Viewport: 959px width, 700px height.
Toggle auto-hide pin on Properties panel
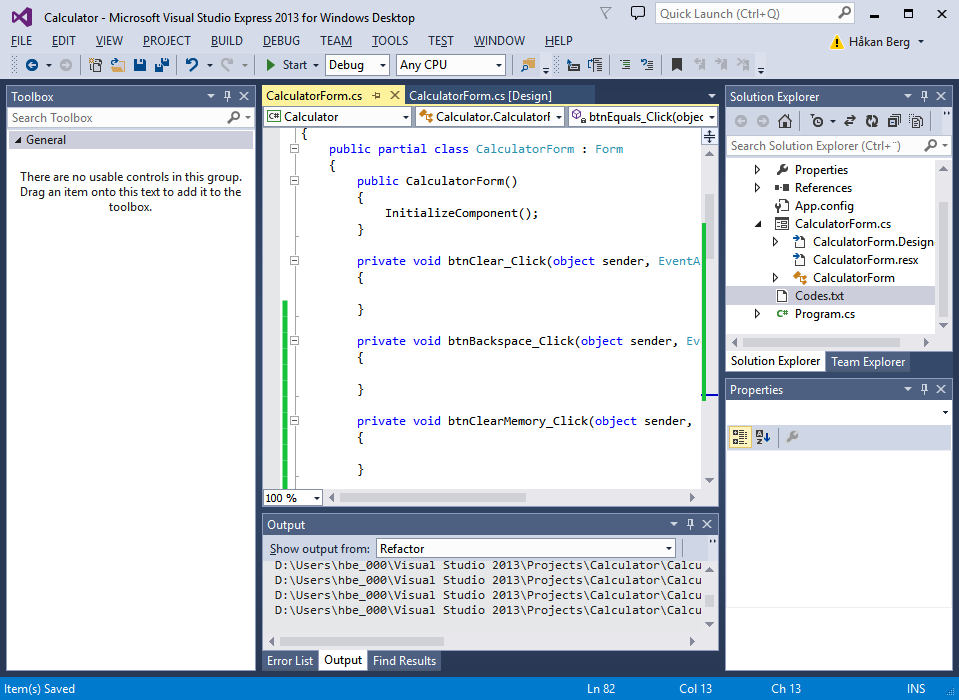pos(924,389)
